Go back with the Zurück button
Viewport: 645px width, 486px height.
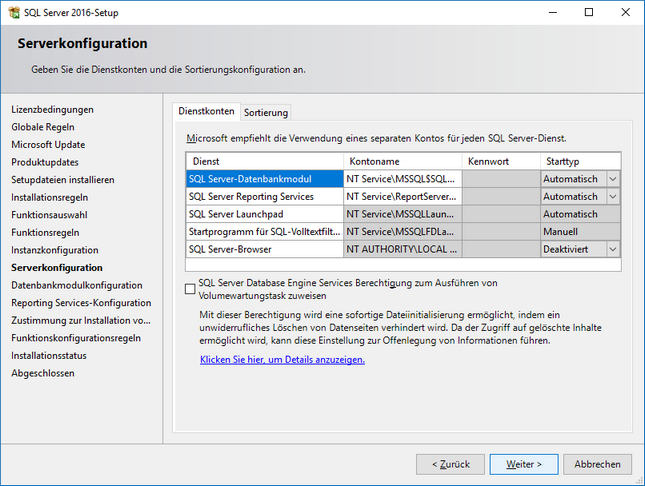450,464
